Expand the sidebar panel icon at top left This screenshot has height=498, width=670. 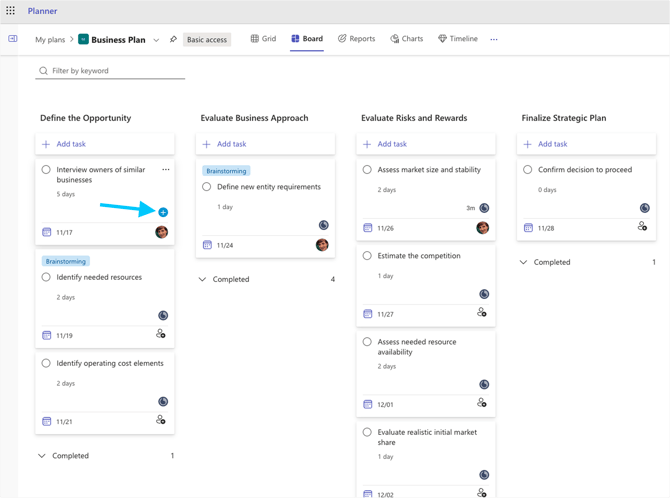[13, 39]
